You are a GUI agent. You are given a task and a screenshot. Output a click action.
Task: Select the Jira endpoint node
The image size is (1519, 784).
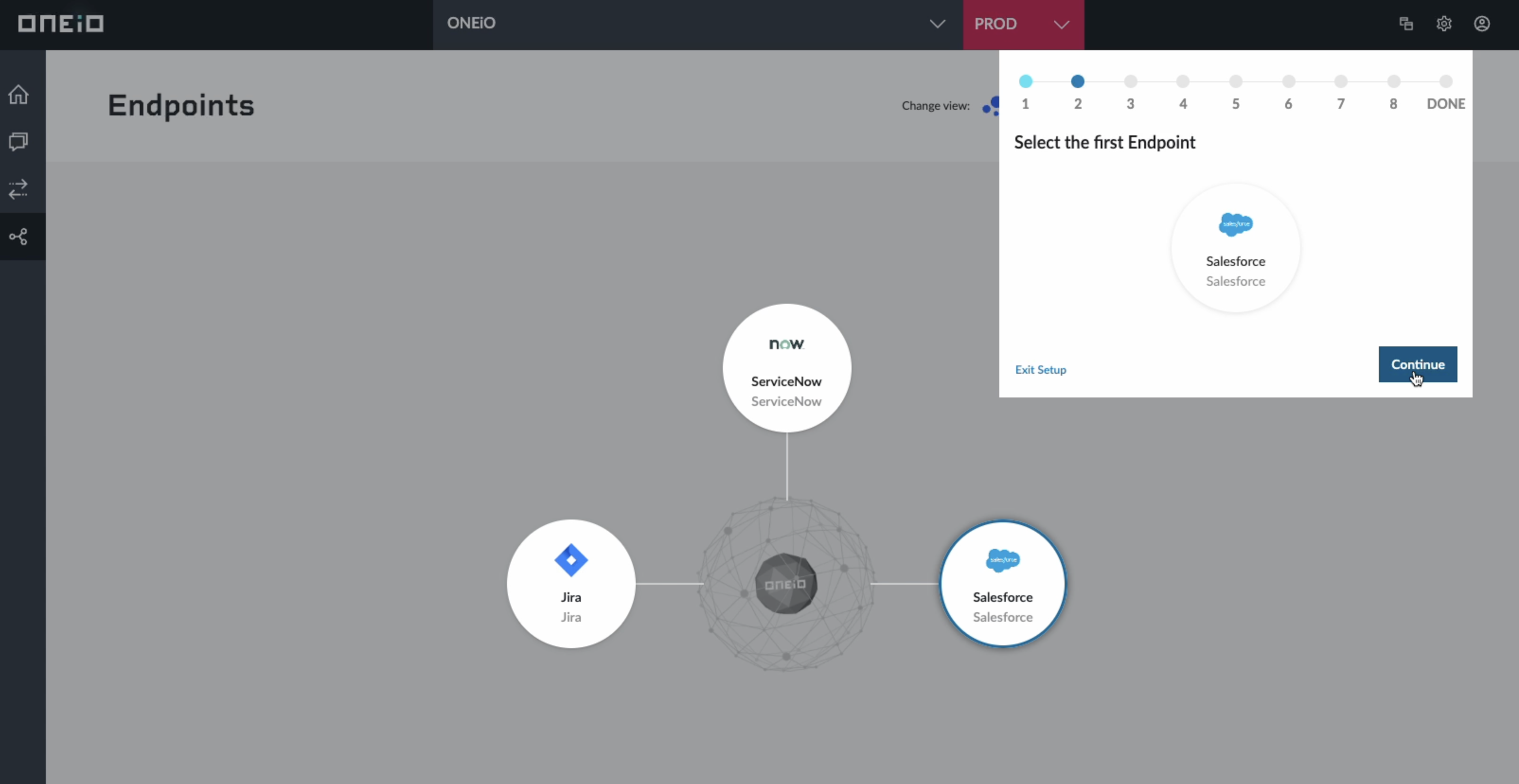coord(571,583)
